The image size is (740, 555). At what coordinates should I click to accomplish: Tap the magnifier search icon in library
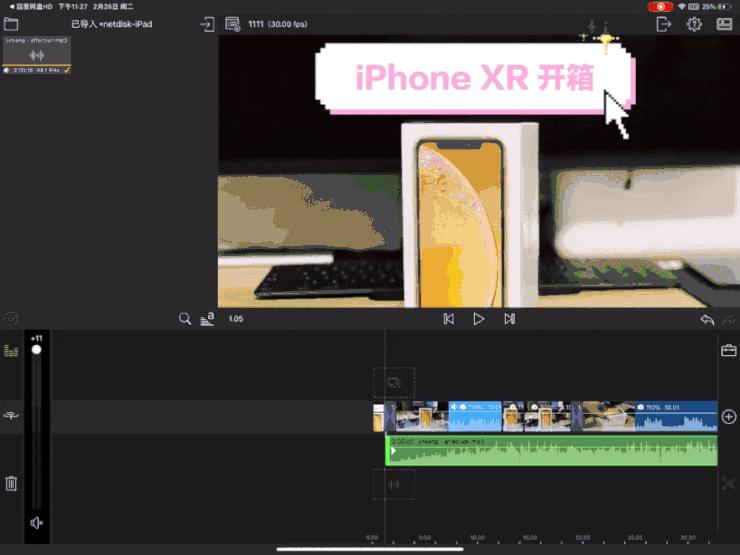click(185, 319)
